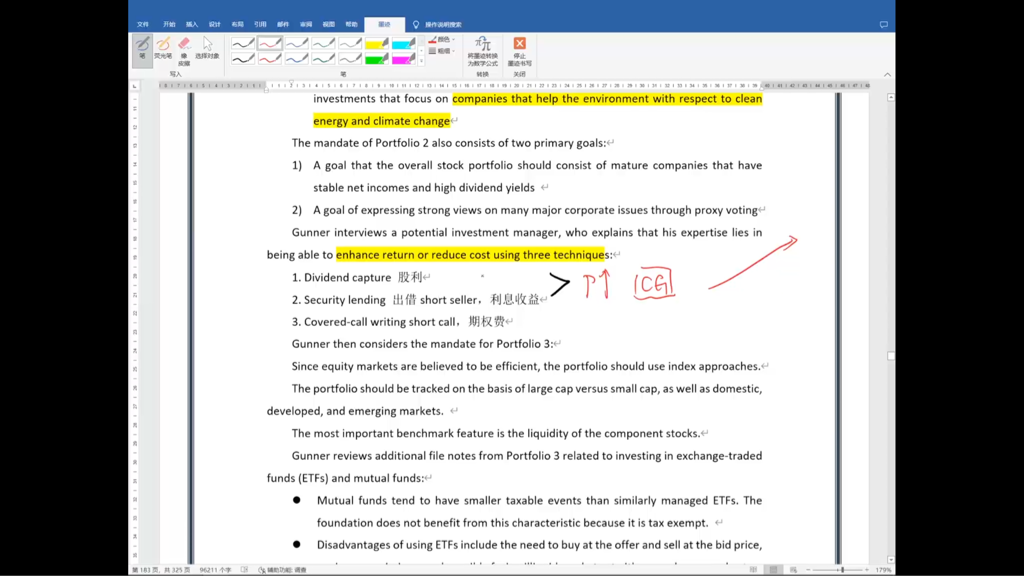1024x576 pixels.
Task: Click highlighted "energy and climate change" text
Action: 381,121
